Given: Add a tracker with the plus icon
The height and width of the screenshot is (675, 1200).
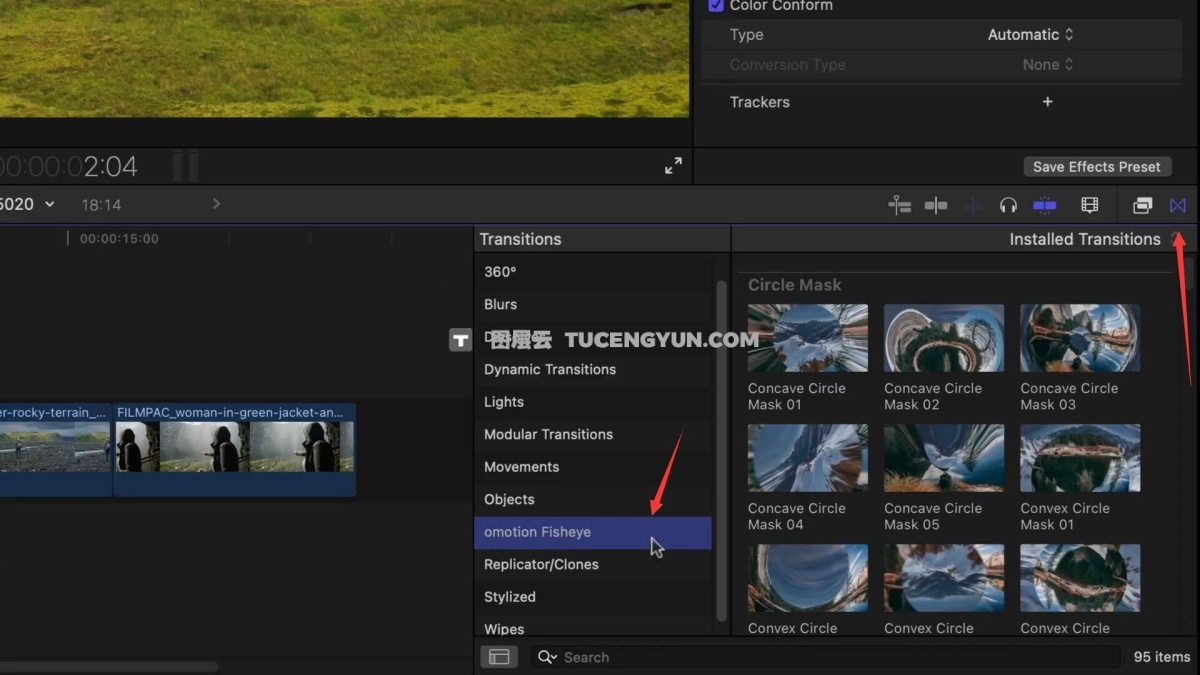Looking at the screenshot, I should [x=1047, y=102].
